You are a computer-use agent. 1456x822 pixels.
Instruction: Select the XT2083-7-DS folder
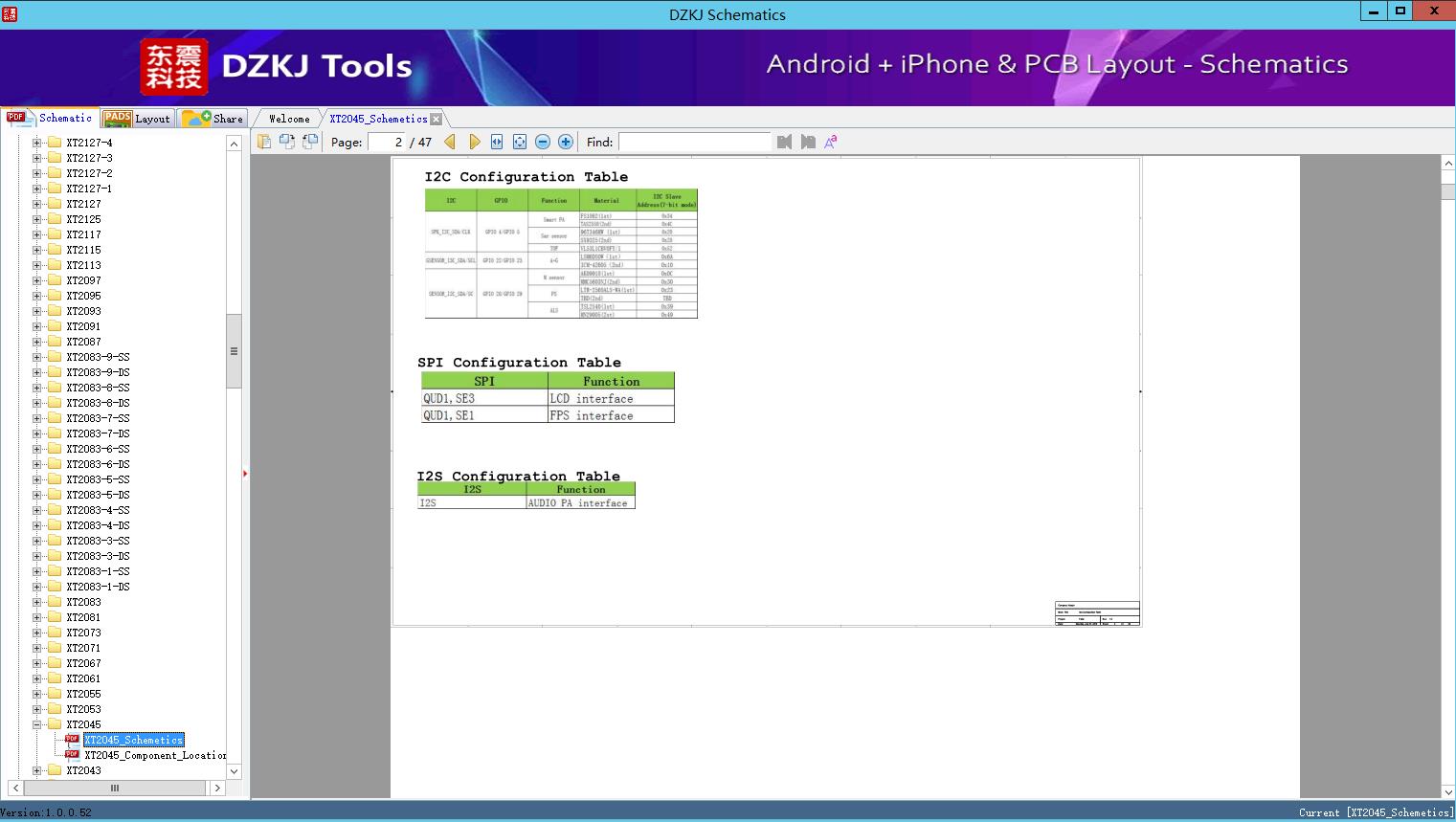coord(98,433)
